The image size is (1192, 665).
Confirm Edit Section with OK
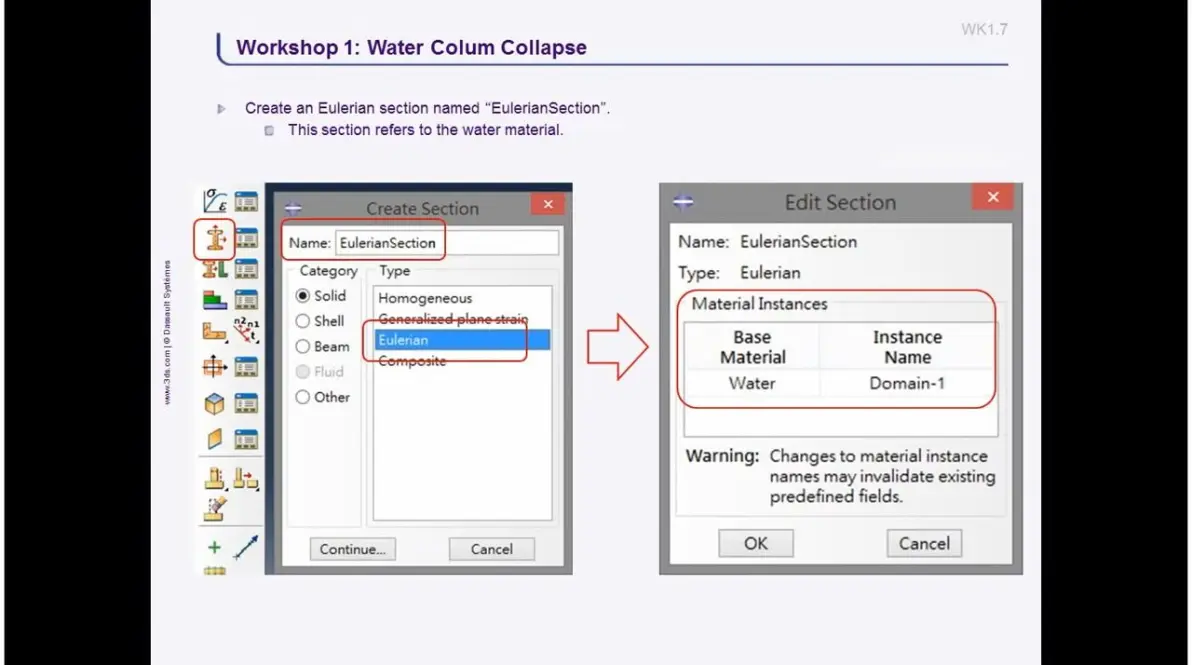pyautogui.click(x=756, y=543)
